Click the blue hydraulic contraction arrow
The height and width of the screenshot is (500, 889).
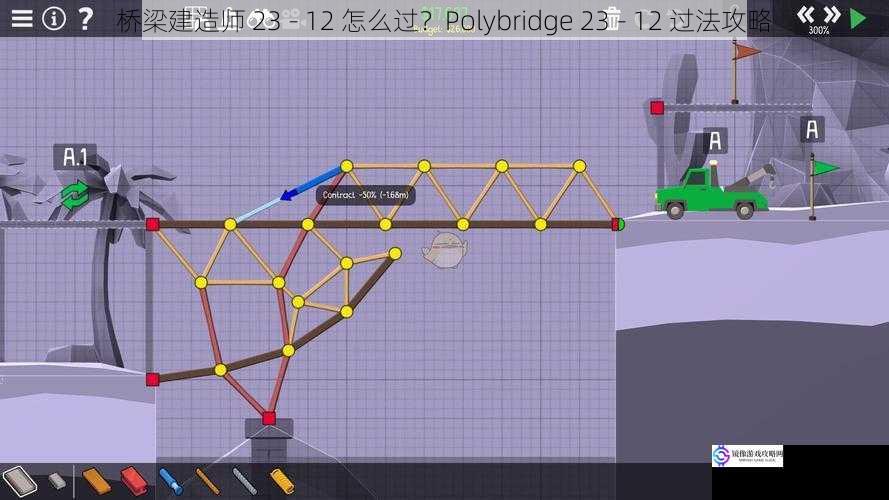pos(311,182)
